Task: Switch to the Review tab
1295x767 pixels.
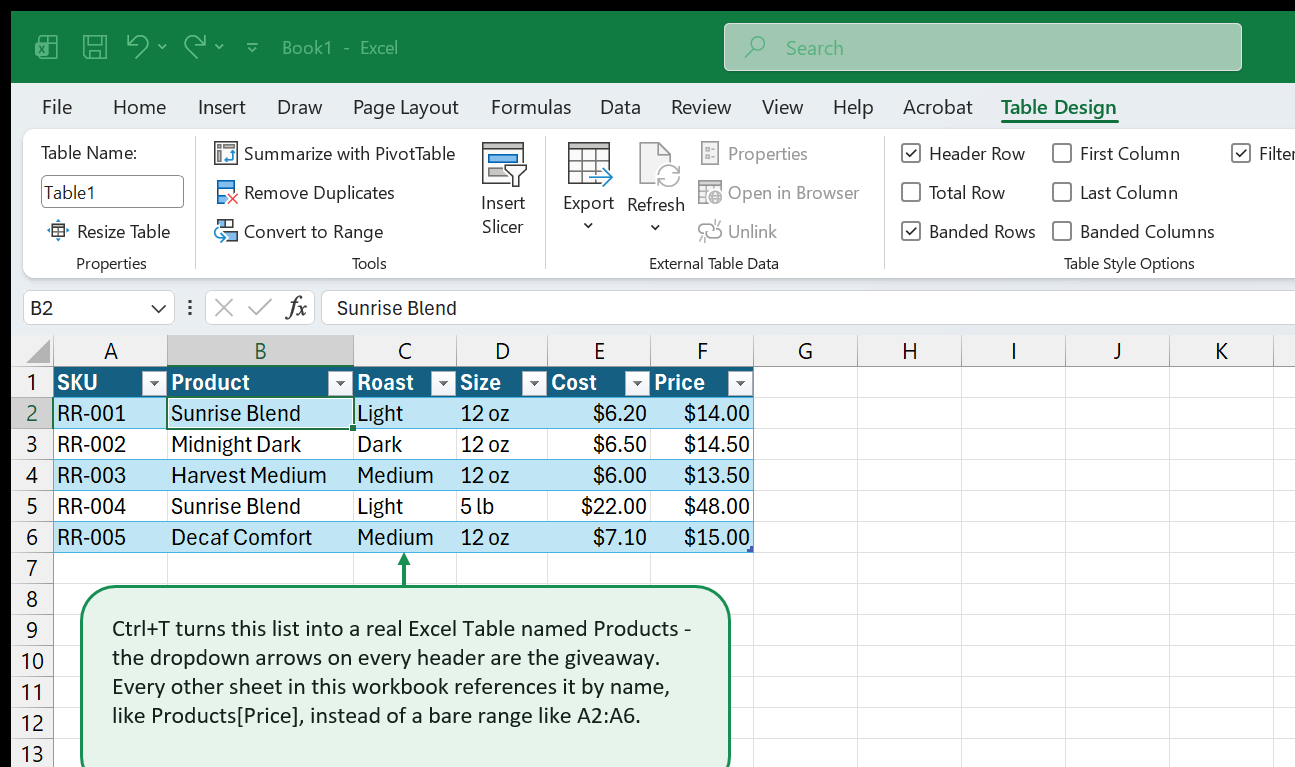Action: pyautogui.click(x=701, y=107)
